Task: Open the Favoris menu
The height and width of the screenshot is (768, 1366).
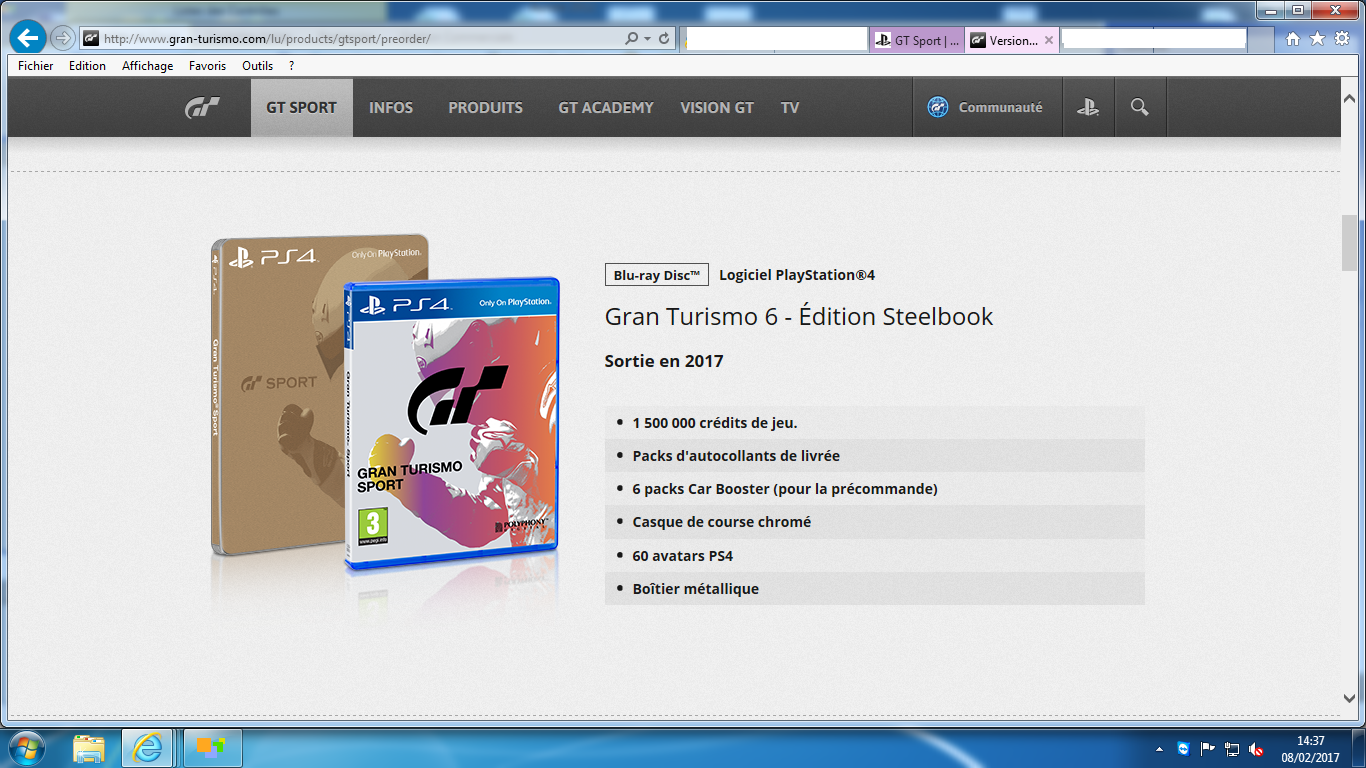Action: [207, 66]
